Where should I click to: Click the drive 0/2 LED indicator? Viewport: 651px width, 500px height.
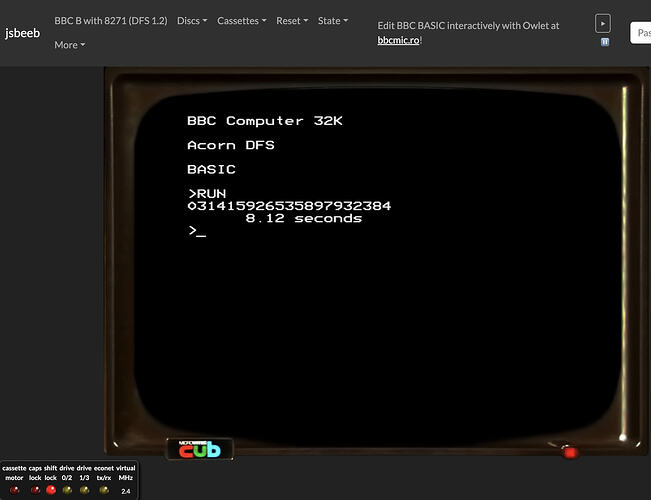[x=67, y=490]
